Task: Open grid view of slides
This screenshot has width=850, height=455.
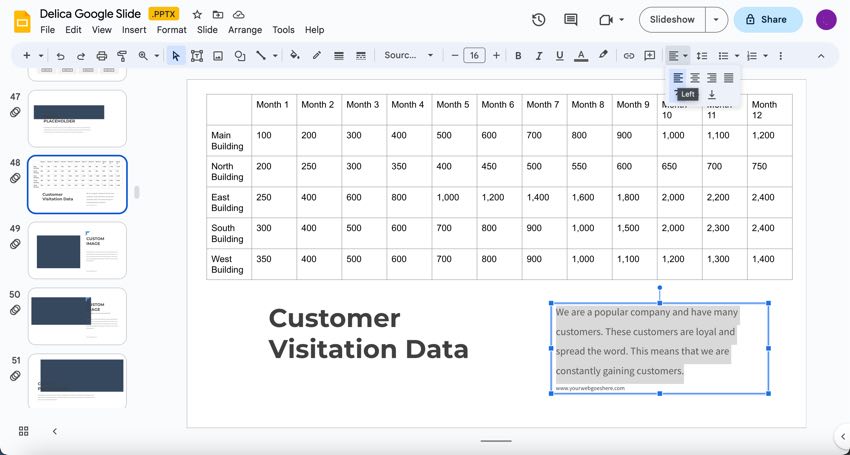Action: (23, 431)
